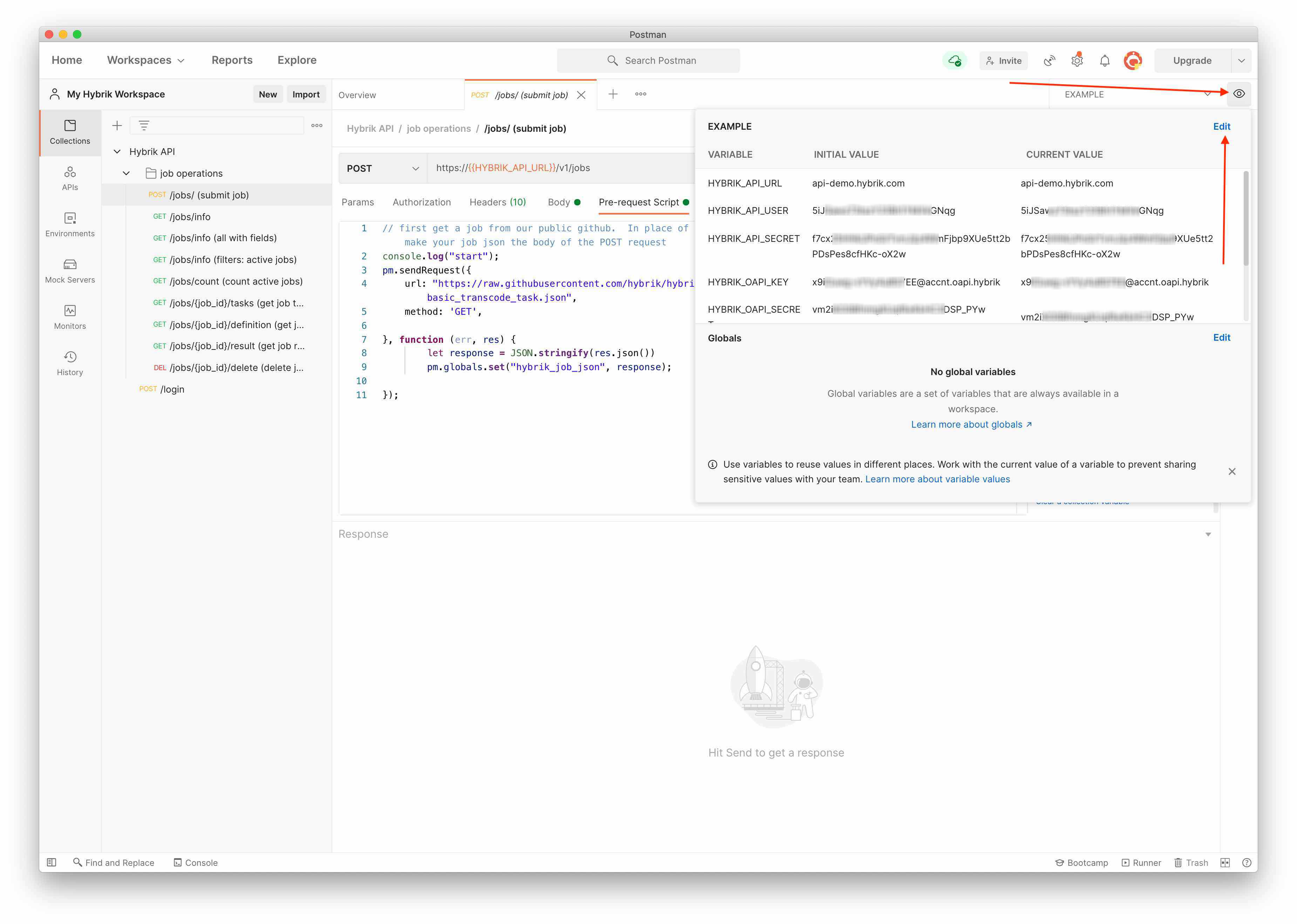The image size is (1297, 924).
Task: Open Reports in top navigation
Action: coord(232,60)
